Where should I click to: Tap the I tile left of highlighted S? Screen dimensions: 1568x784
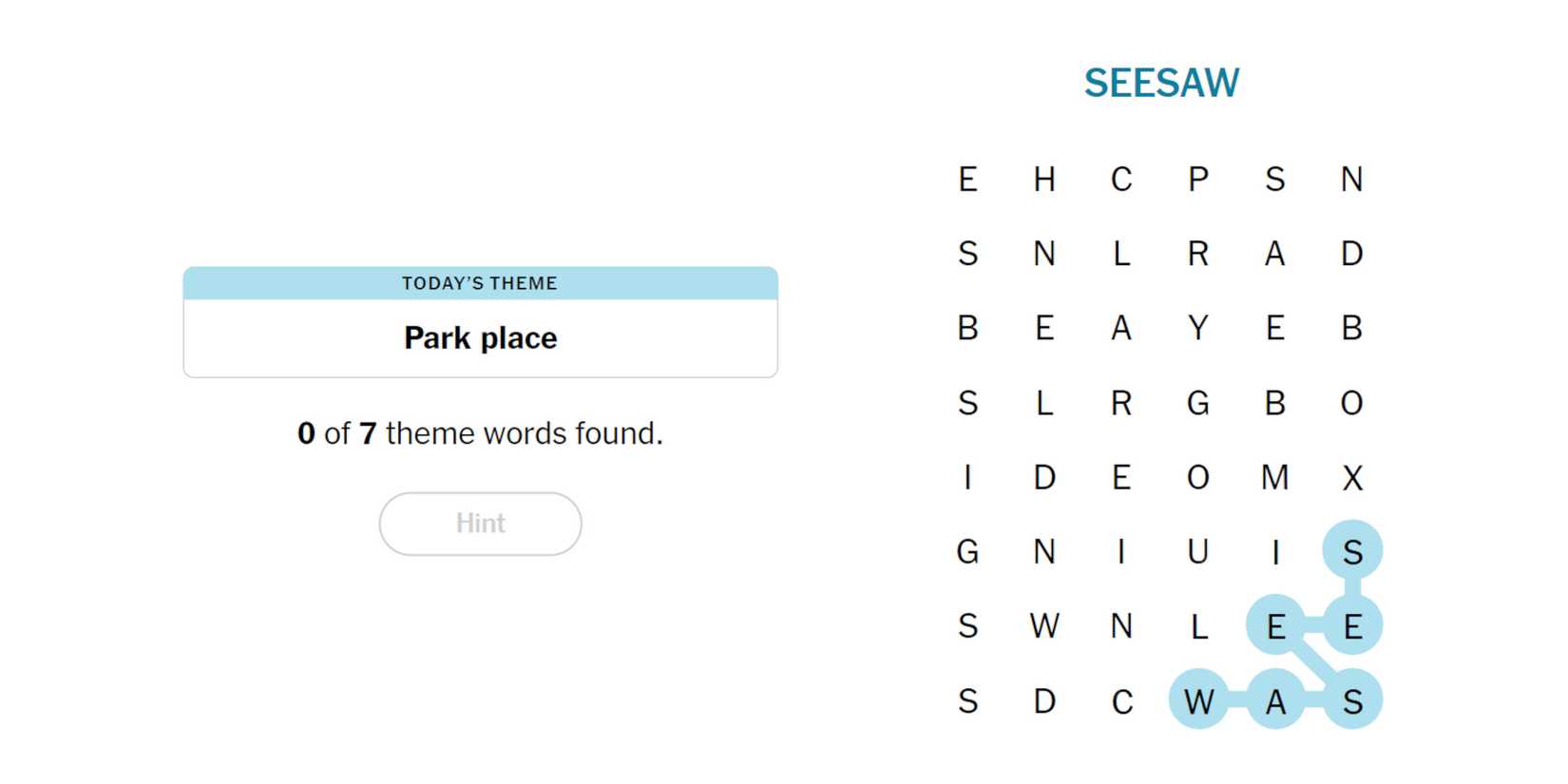[x=1275, y=551]
